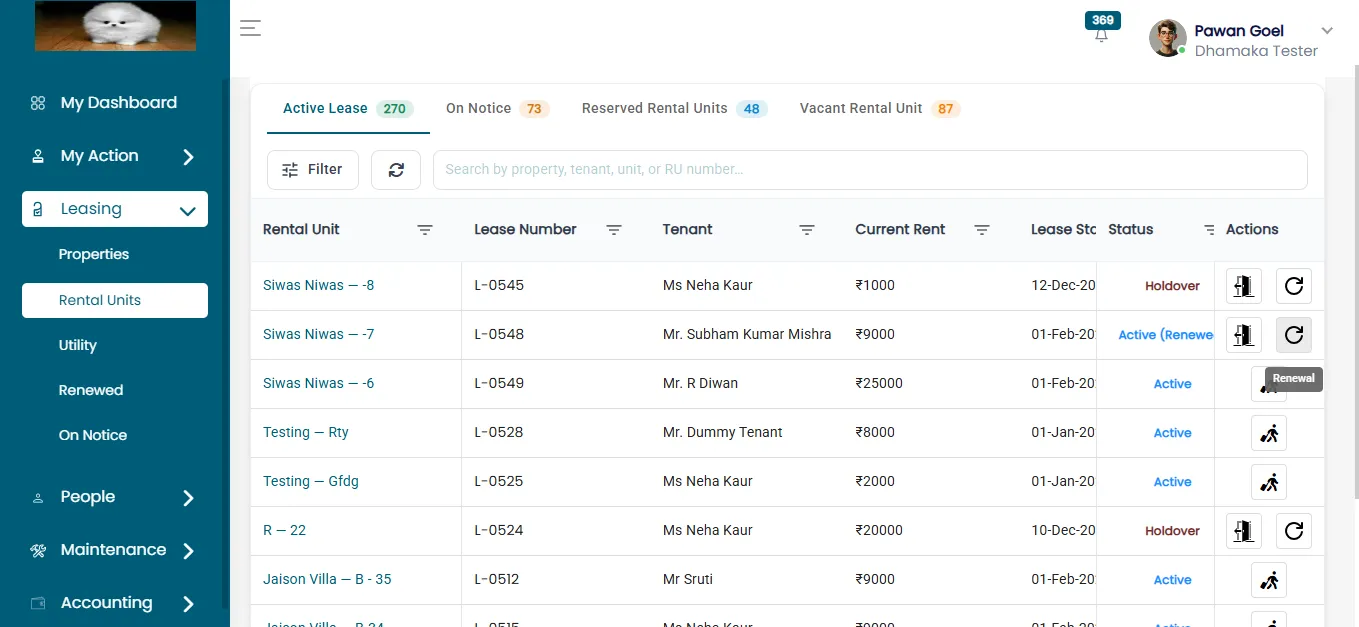Click Pawan Goel's profile avatar
Image resolution: width=1359 pixels, height=627 pixels.
[x=1168, y=38]
